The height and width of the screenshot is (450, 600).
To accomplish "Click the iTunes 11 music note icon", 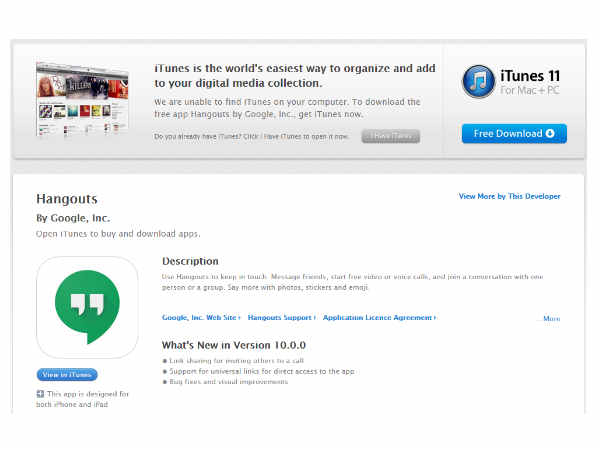I will pyautogui.click(x=478, y=81).
